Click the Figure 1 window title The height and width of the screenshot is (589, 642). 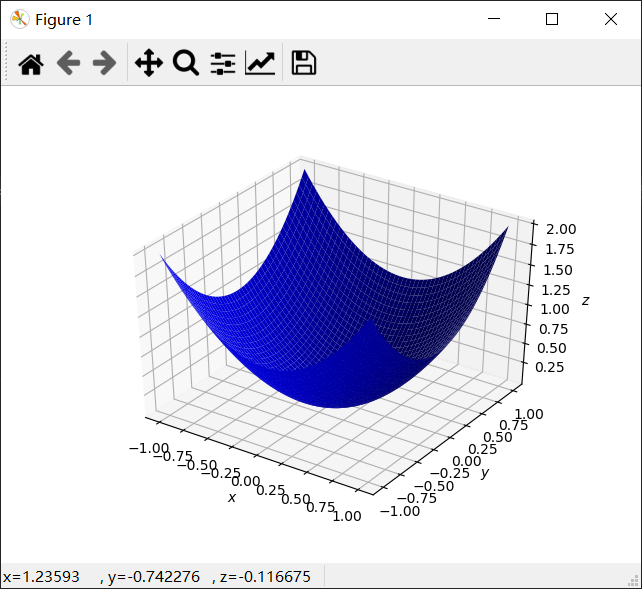click(x=64, y=20)
